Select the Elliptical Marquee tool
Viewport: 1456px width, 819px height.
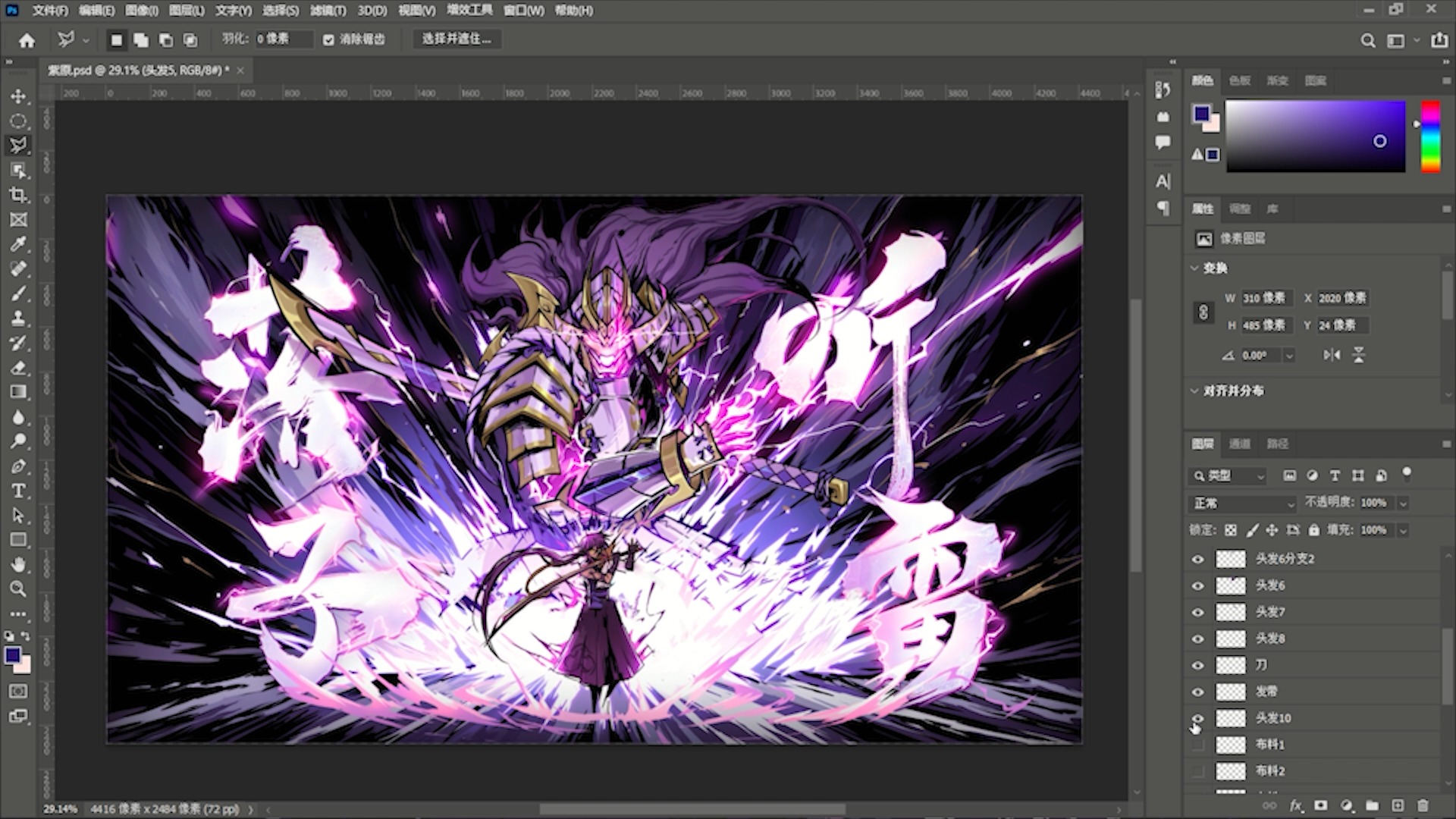point(18,121)
